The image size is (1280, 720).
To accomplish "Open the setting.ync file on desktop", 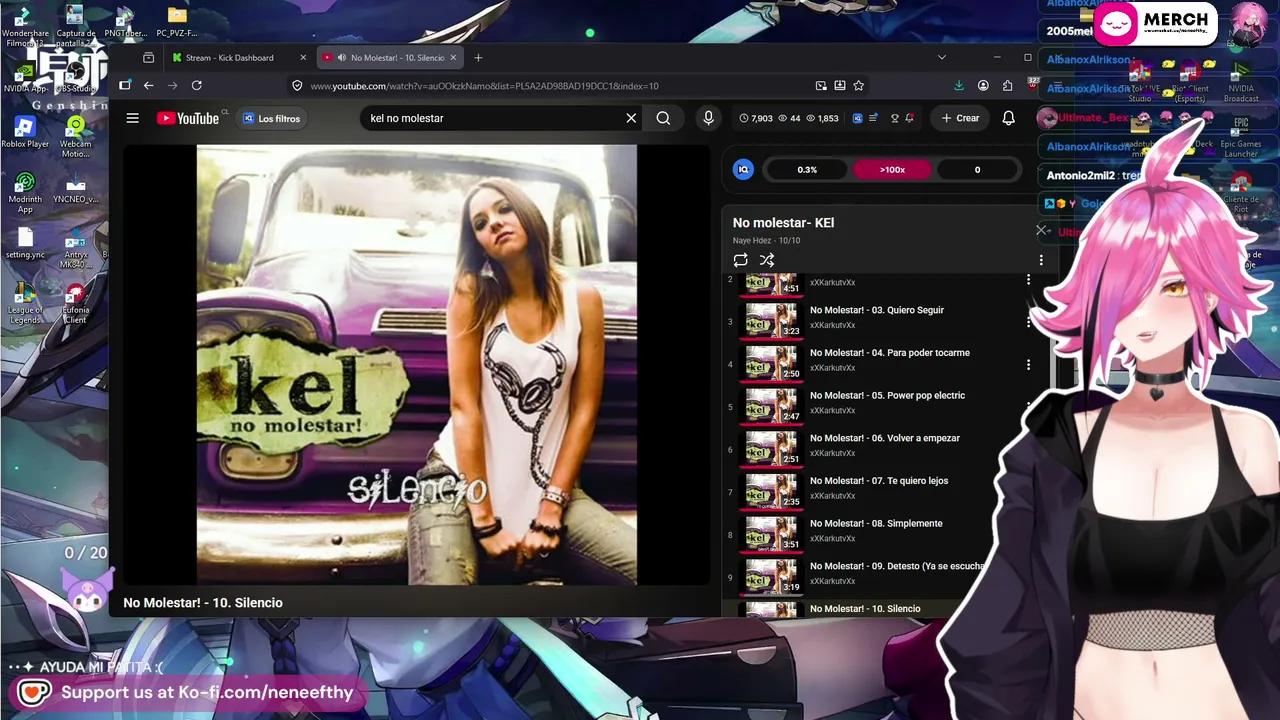I will [x=25, y=245].
